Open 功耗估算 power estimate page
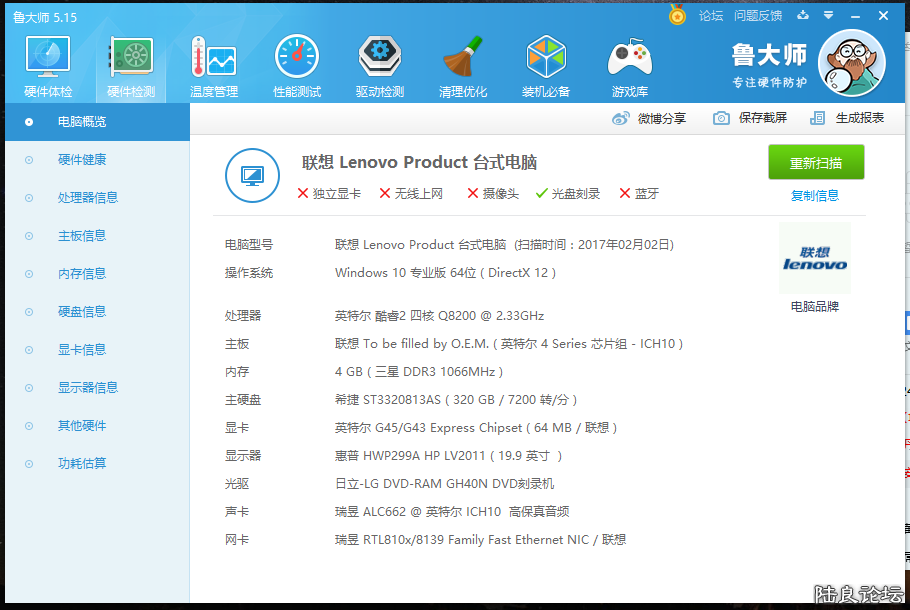Viewport: 910px width, 610px height. coord(82,464)
